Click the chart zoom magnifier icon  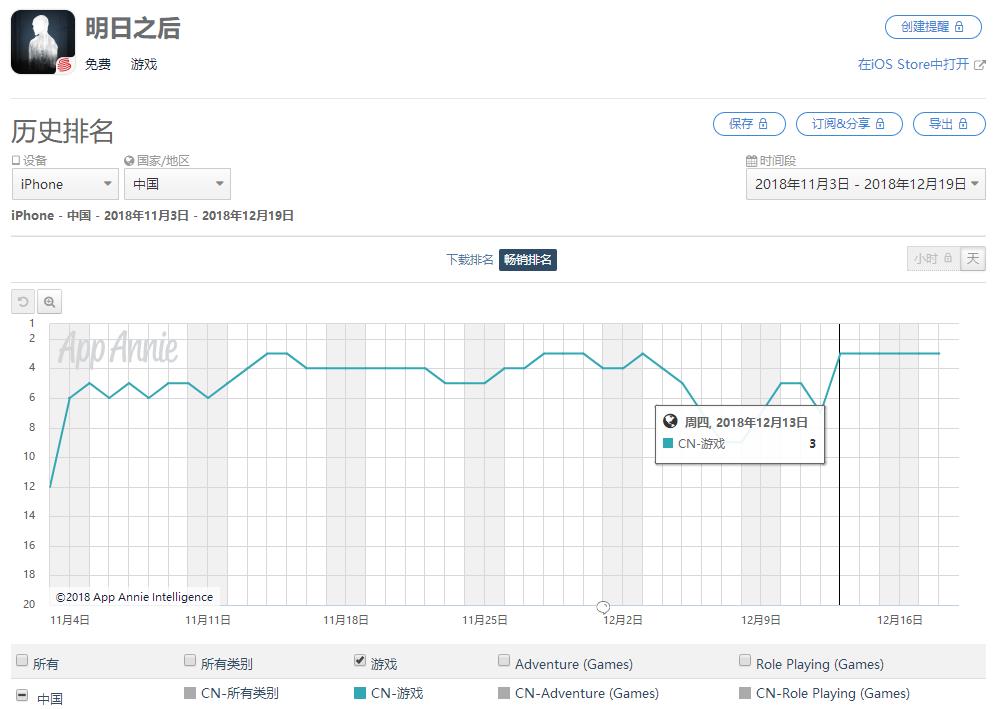coord(49,302)
